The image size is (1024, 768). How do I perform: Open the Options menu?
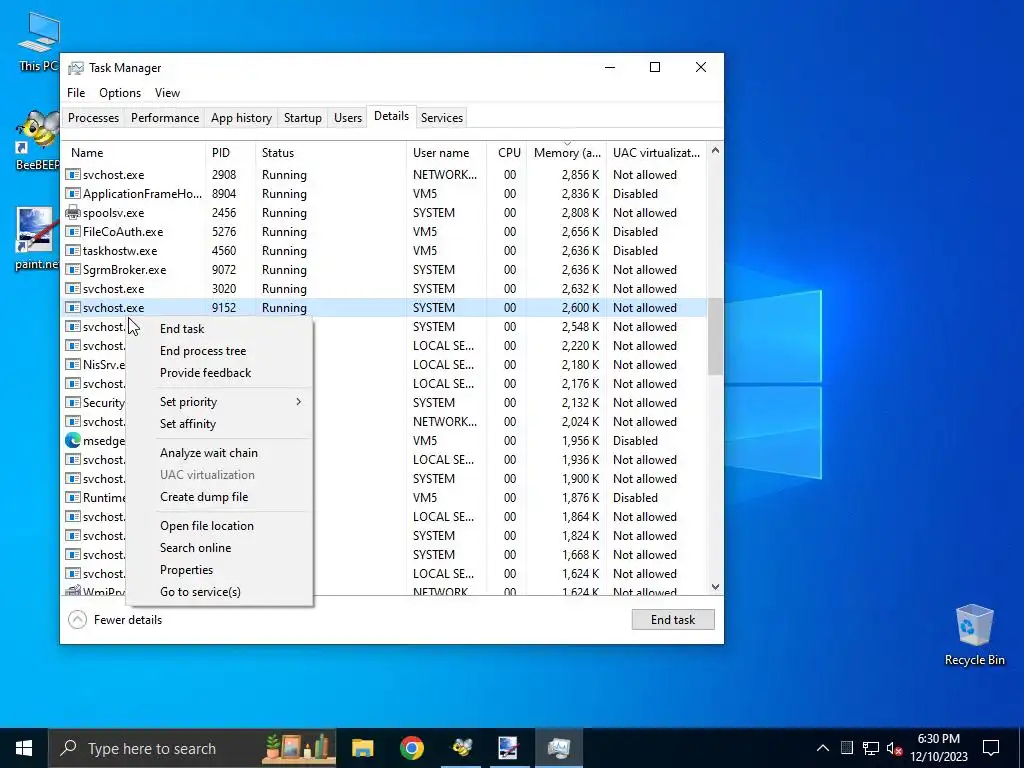pyautogui.click(x=120, y=93)
